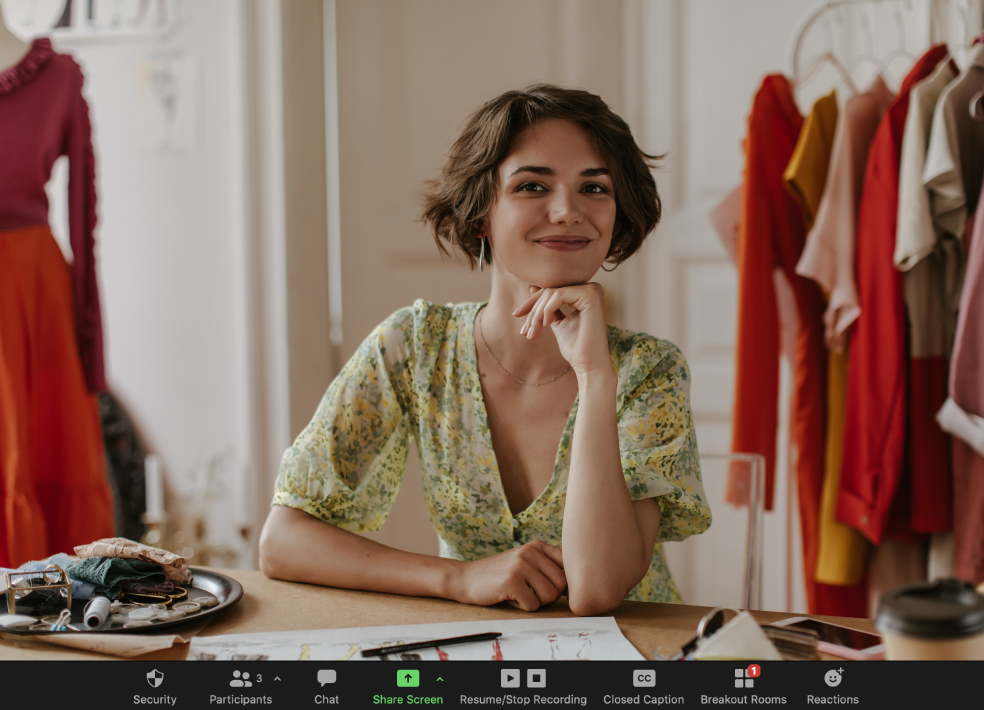984x710 pixels.
Task: Enable Closed Caption via CC icon
Action: [x=644, y=678]
